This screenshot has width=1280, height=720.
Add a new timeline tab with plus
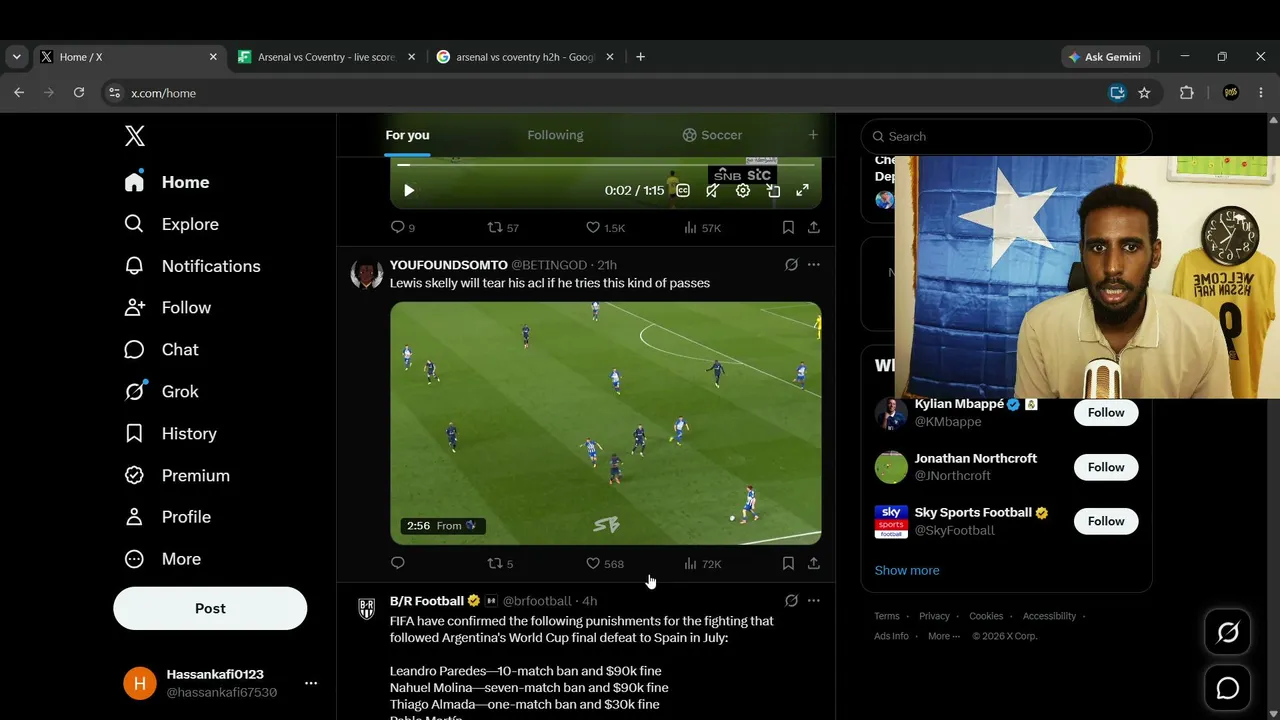813,135
